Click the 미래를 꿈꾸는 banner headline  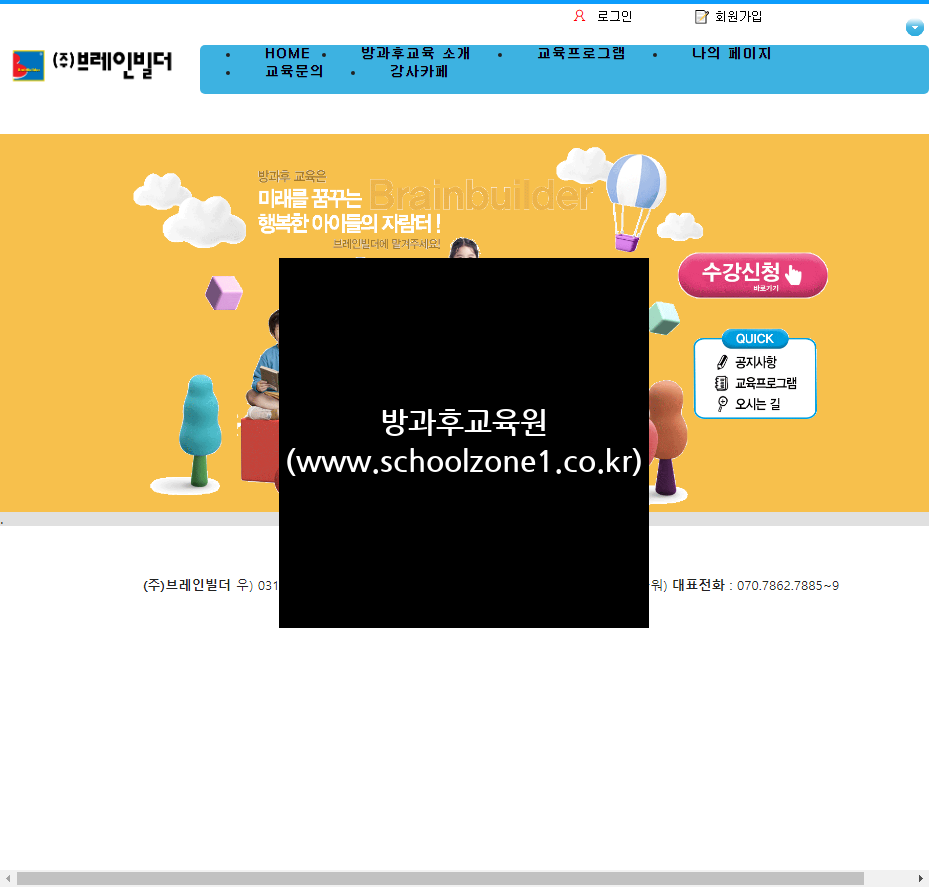(309, 198)
